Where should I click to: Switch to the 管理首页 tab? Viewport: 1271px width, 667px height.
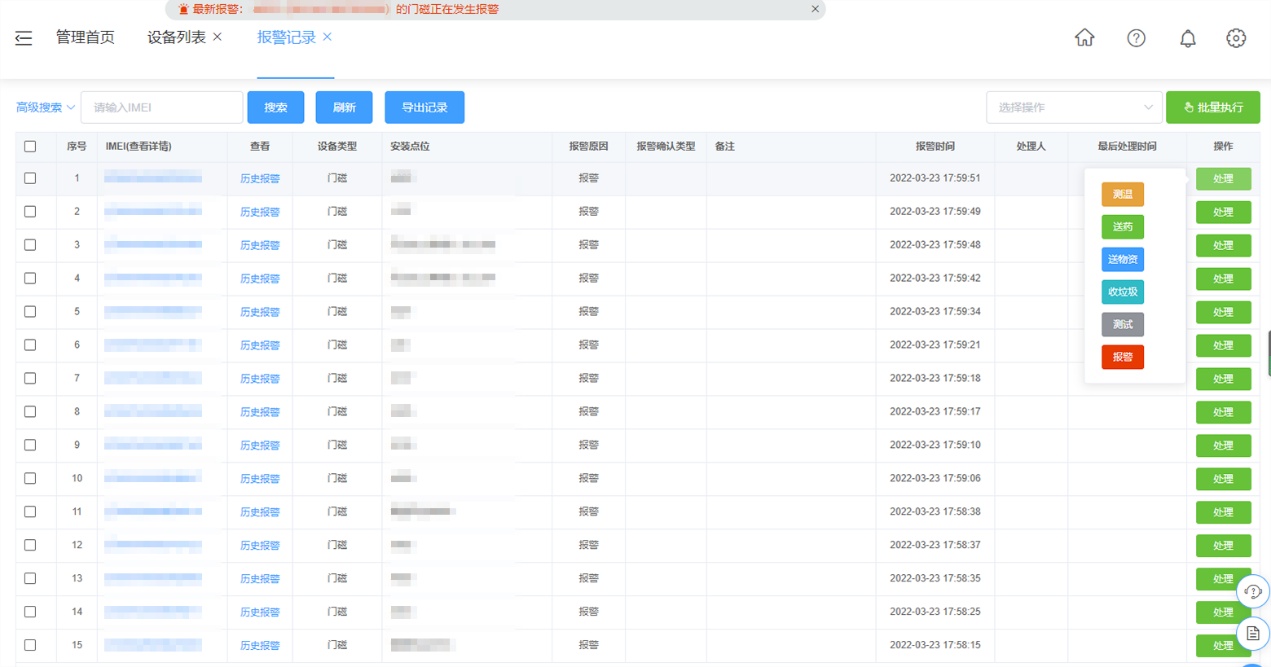[x=85, y=38]
